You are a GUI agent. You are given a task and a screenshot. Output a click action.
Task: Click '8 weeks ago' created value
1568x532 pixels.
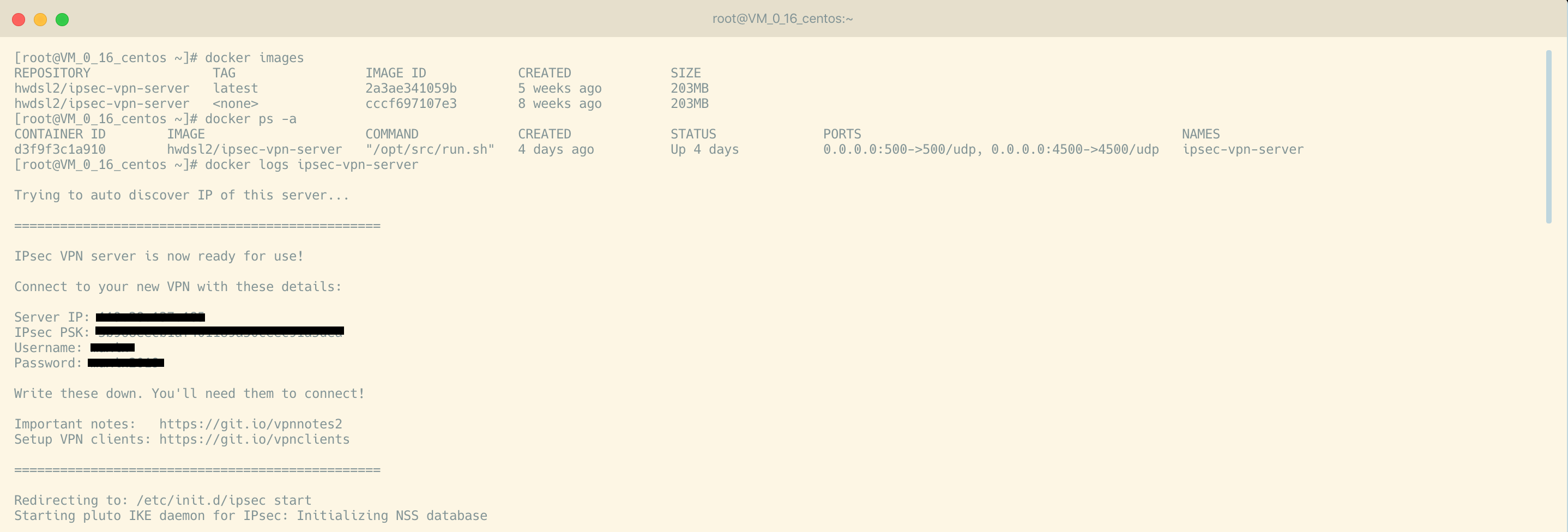[x=560, y=104]
